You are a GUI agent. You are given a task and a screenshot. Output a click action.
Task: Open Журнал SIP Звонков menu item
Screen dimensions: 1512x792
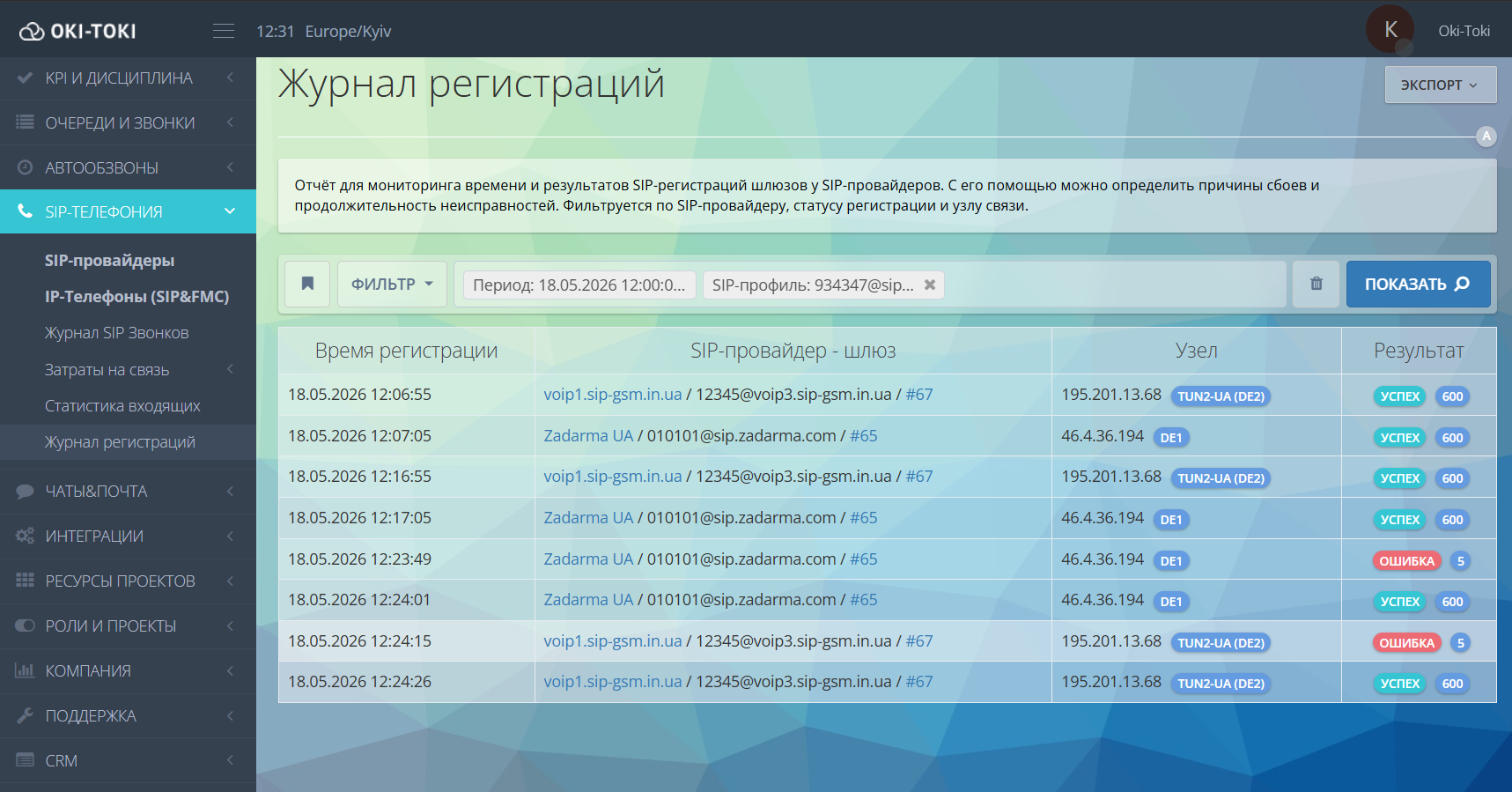[117, 333]
